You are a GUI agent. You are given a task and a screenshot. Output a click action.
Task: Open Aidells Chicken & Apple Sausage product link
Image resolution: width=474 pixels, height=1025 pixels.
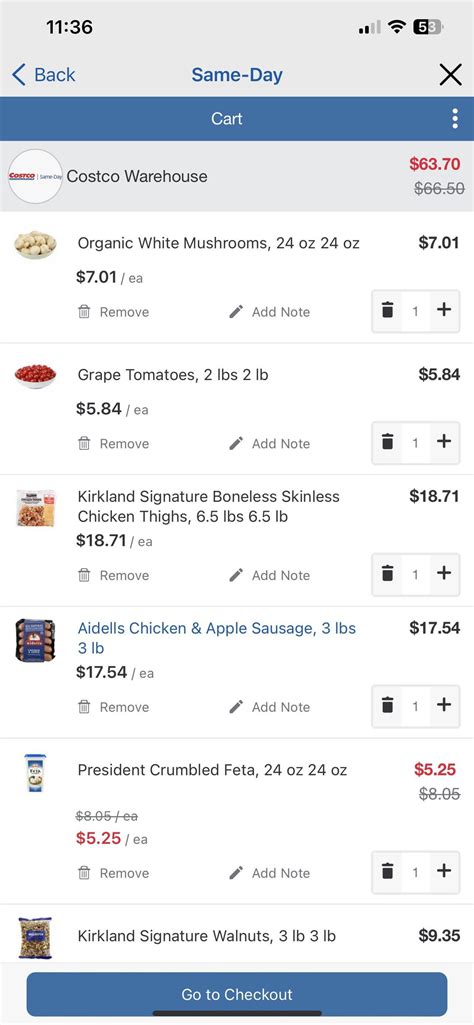[216, 638]
